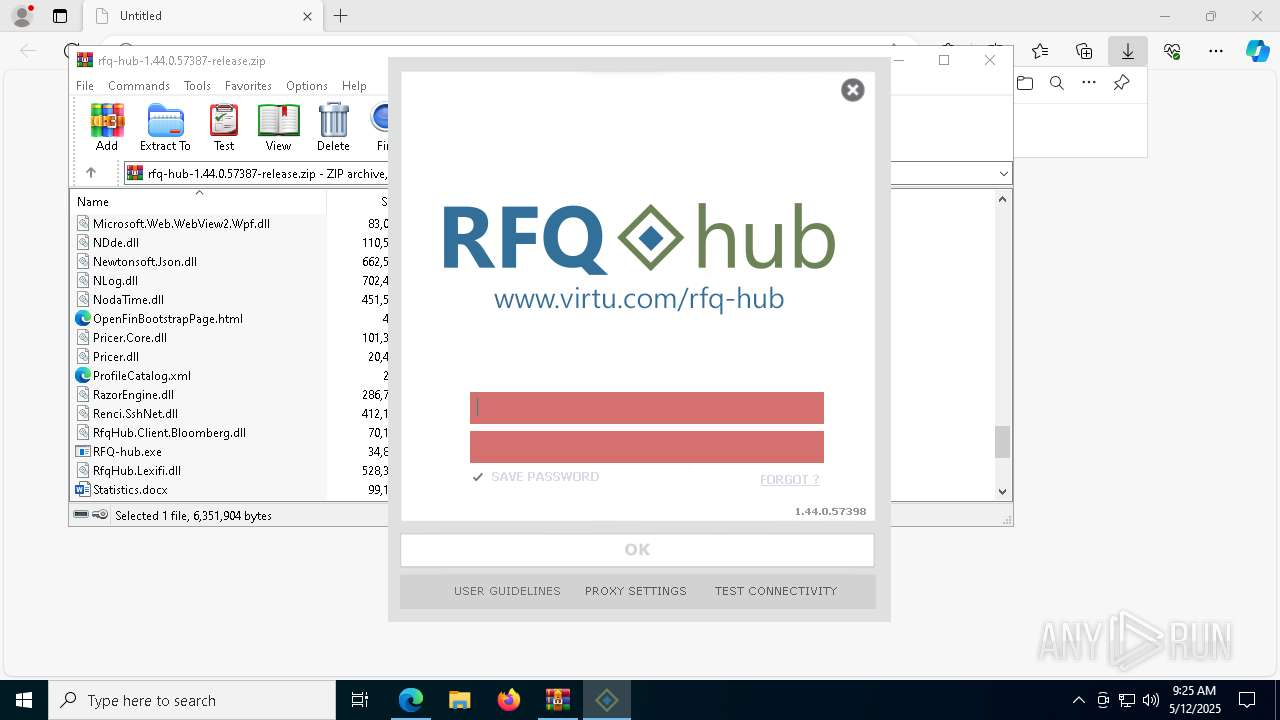Sort by the Name column header
The width and height of the screenshot is (1280, 720).
point(198,201)
